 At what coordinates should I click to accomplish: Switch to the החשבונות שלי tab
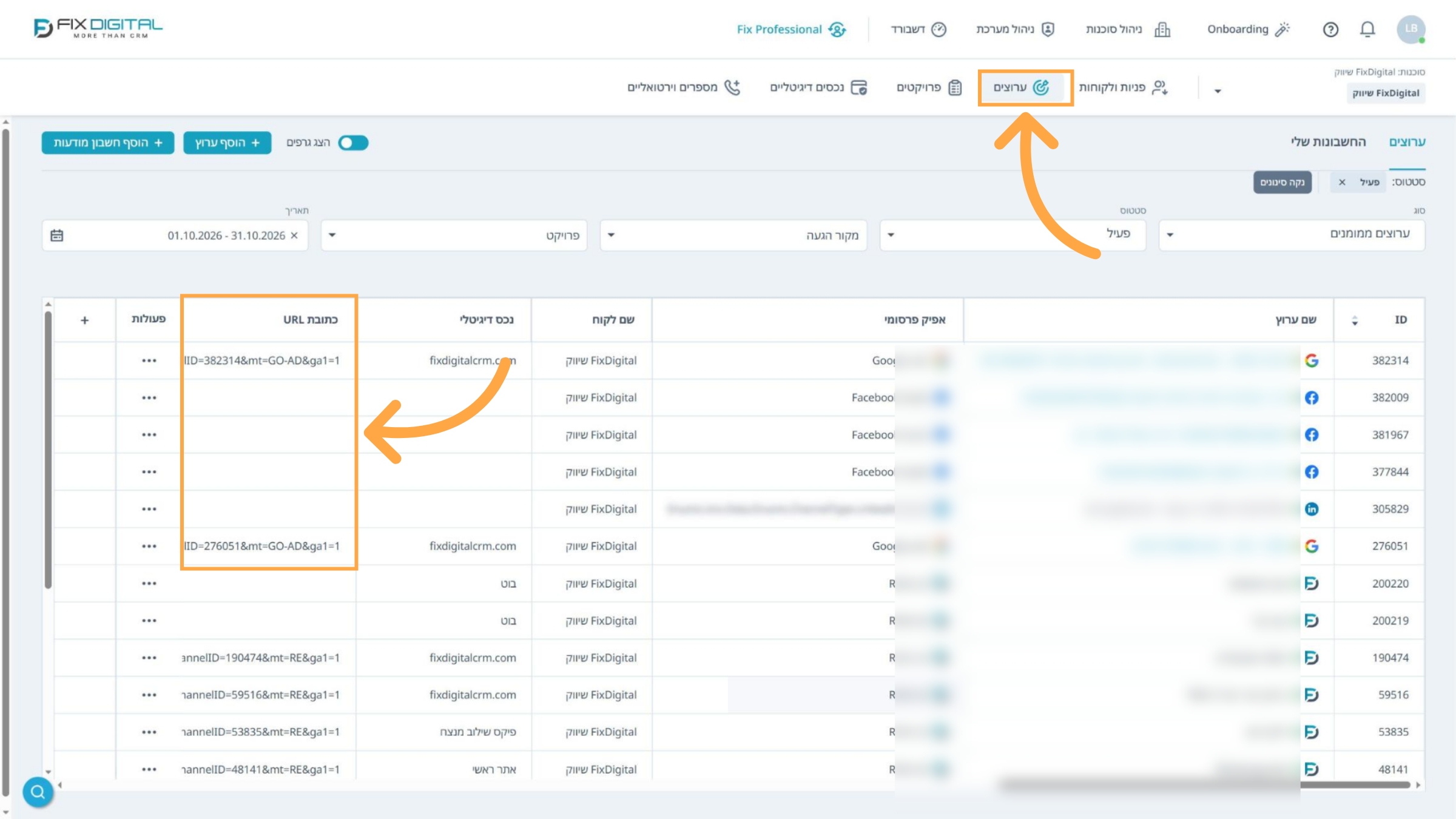pos(1329,141)
